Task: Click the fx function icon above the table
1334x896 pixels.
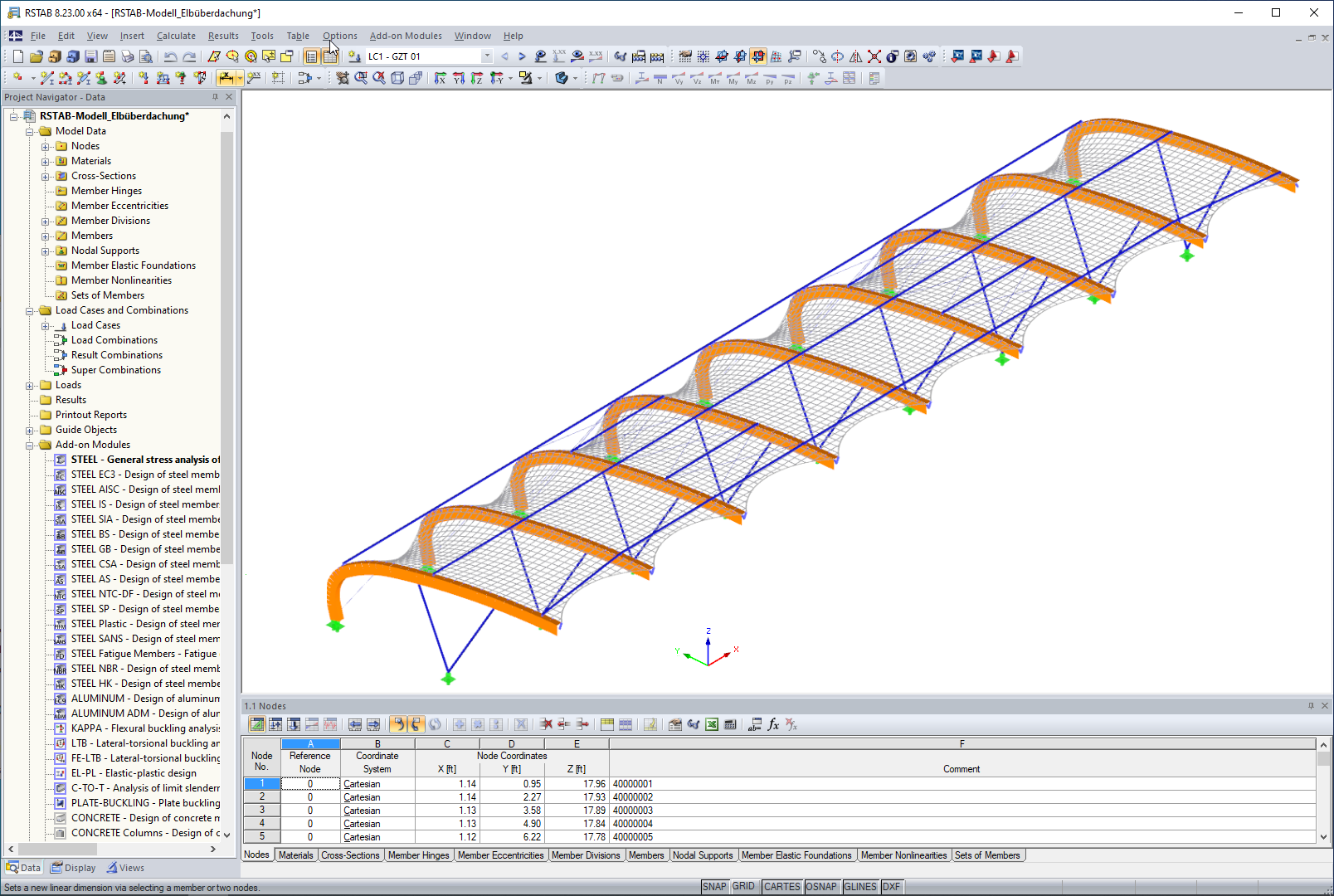Action: [x=772, y=724]
